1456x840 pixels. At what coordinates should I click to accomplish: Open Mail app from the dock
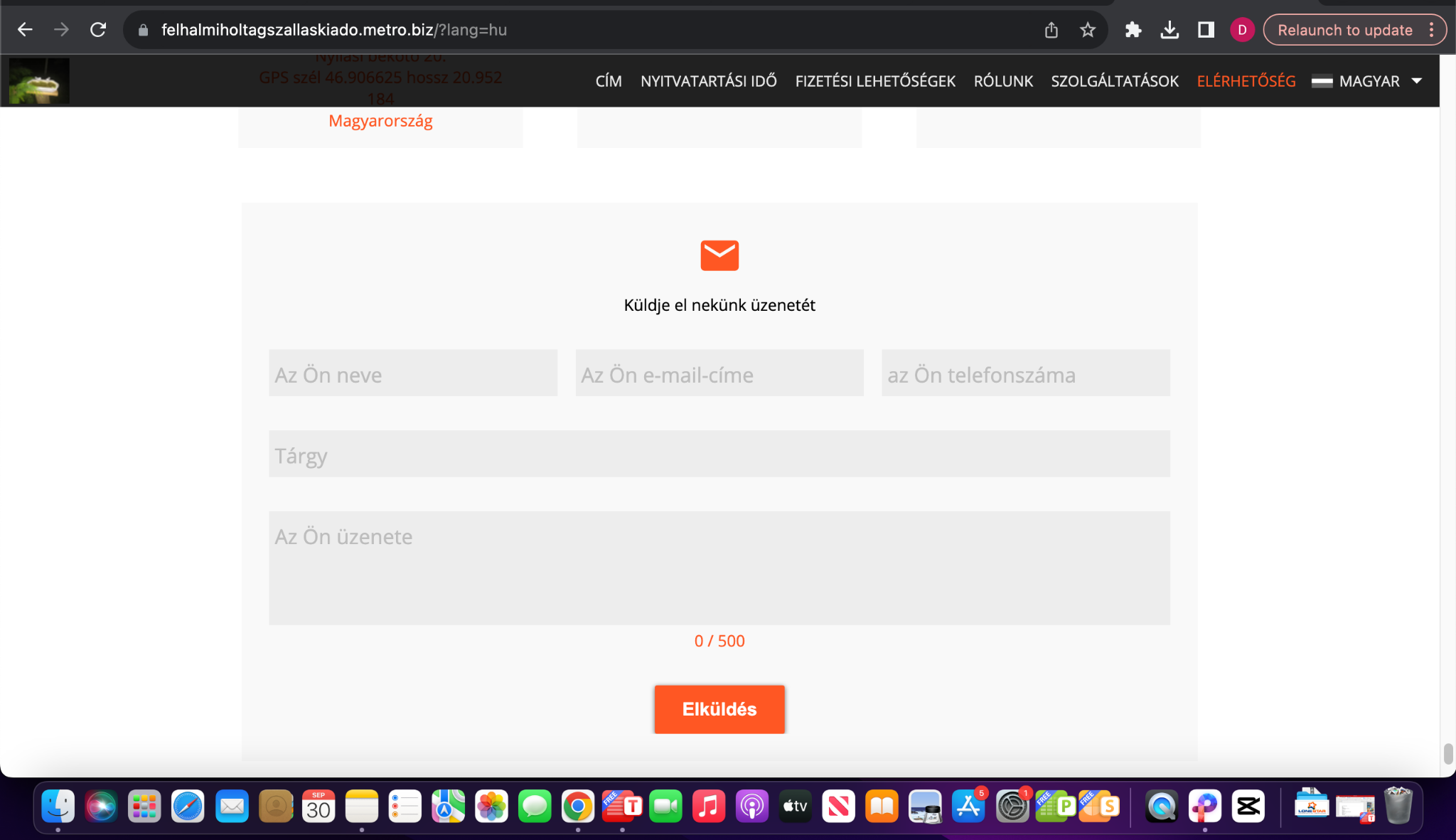[x=231, y=807]
